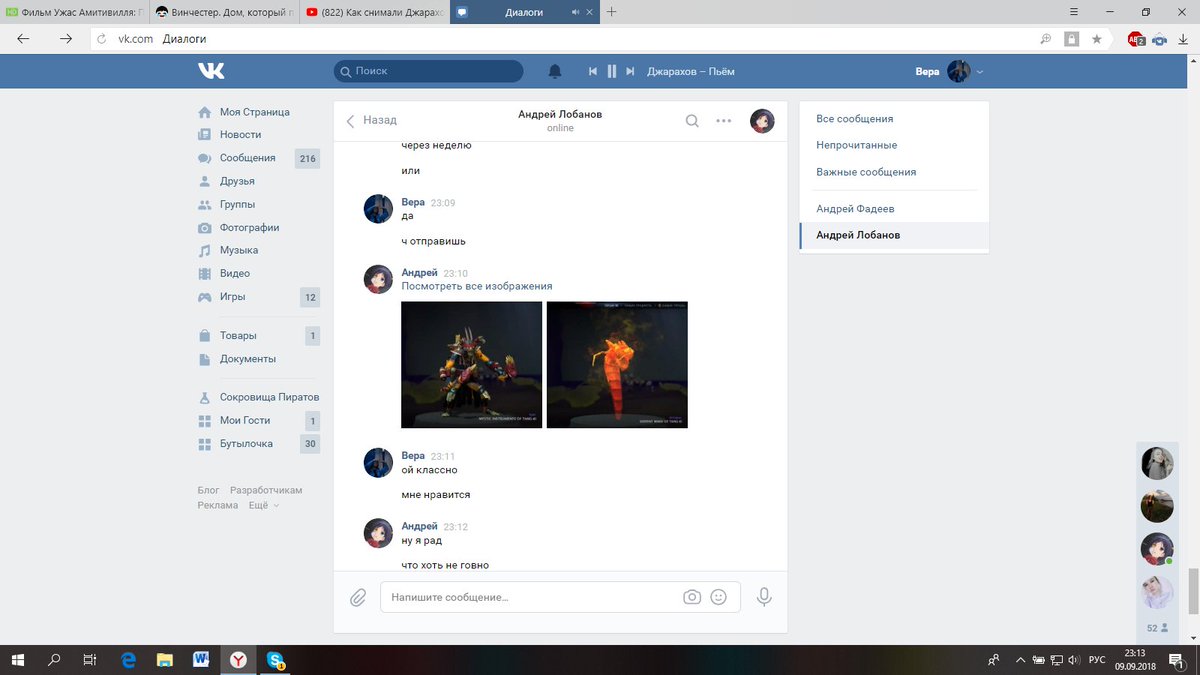This screenshot has width=1200, height=675.
Task: Go back with the Назад button
Action: (371, 120)
